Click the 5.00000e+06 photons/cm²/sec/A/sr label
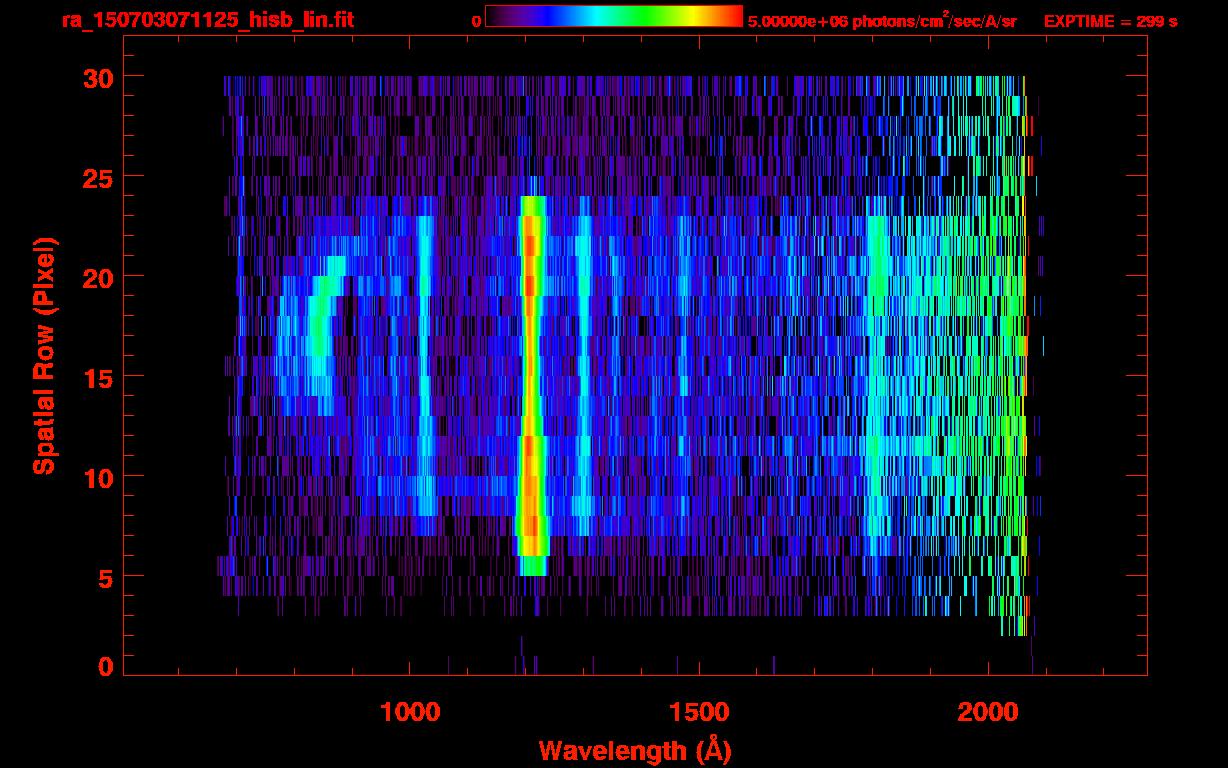This screenshot has width=1228, height=768. click(x=882, y=21)
